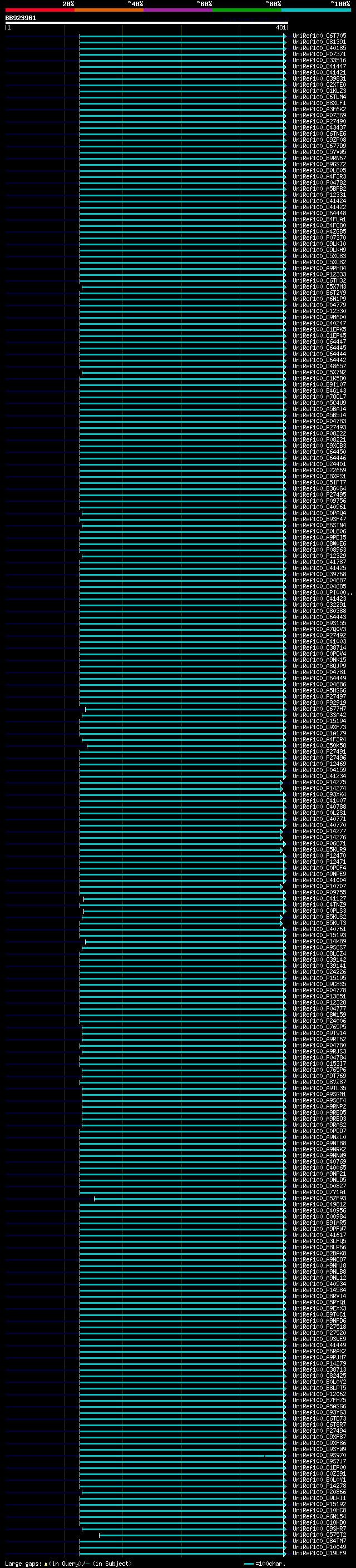Open hit UniRef100_Q33516
The width and height of the screenshot is (356, 1568).
(x=319, y=60)
